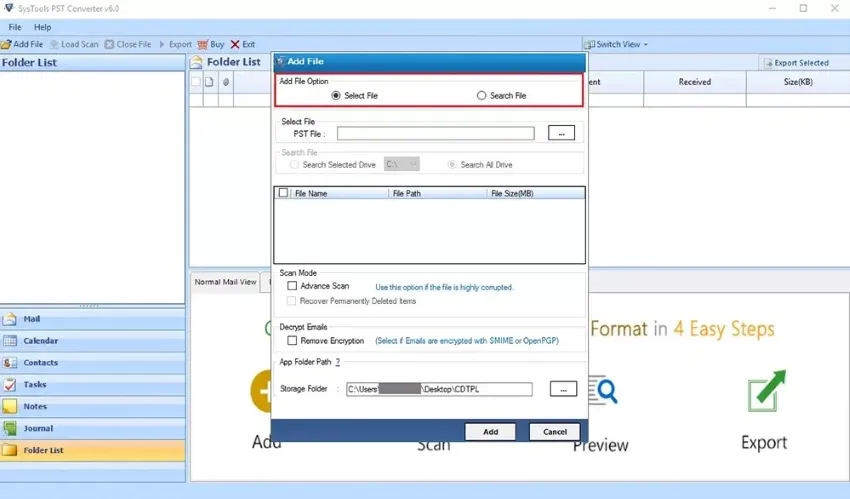
Task: Sort by the Received column
Action: (x=694, y=82)
